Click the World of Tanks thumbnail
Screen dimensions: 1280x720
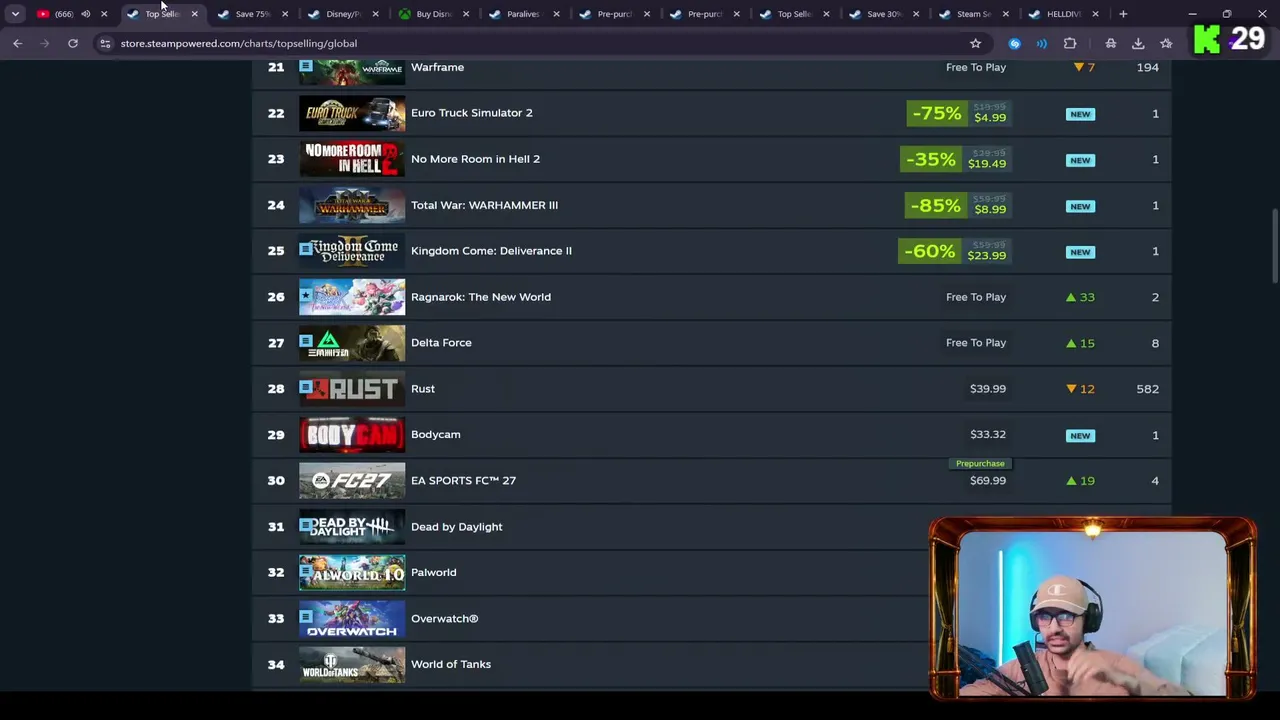[352, 664]
